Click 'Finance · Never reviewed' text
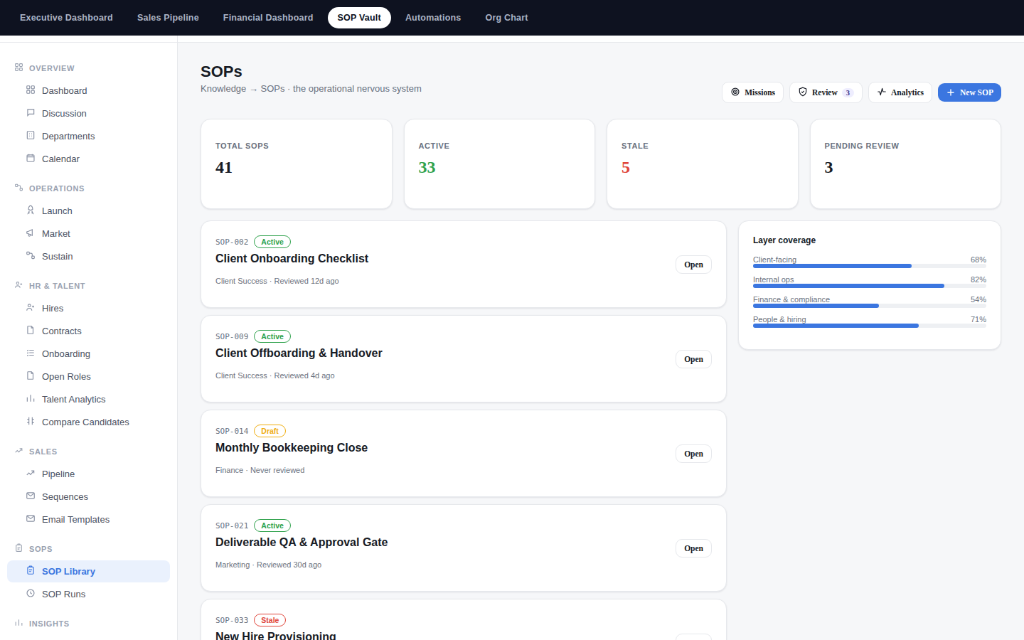Viewport: 1024px width, 640px height. pos(260,470)
